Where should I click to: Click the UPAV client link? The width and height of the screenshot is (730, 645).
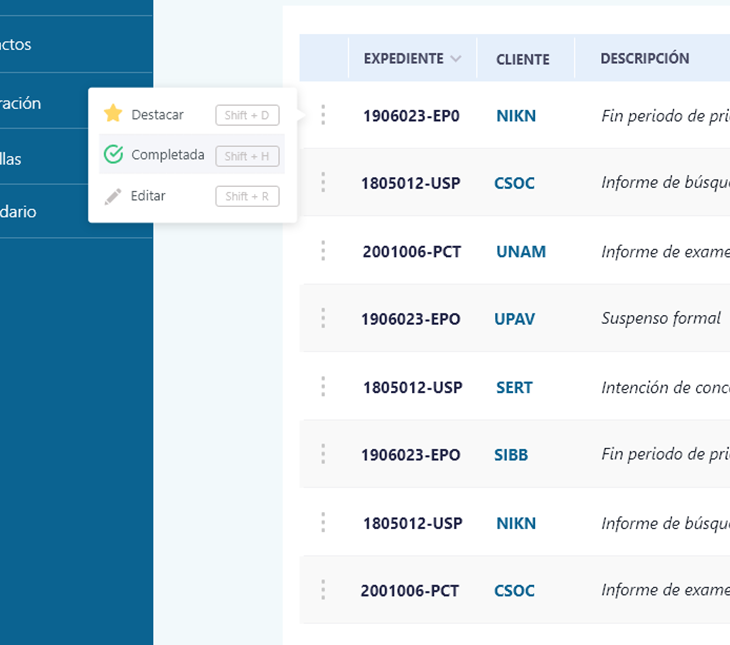coord(515,319)
